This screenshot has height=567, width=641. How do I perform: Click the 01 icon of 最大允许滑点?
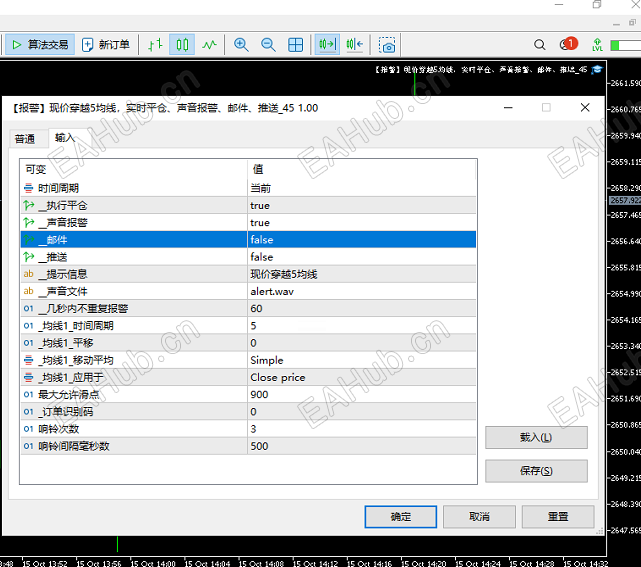28,394
